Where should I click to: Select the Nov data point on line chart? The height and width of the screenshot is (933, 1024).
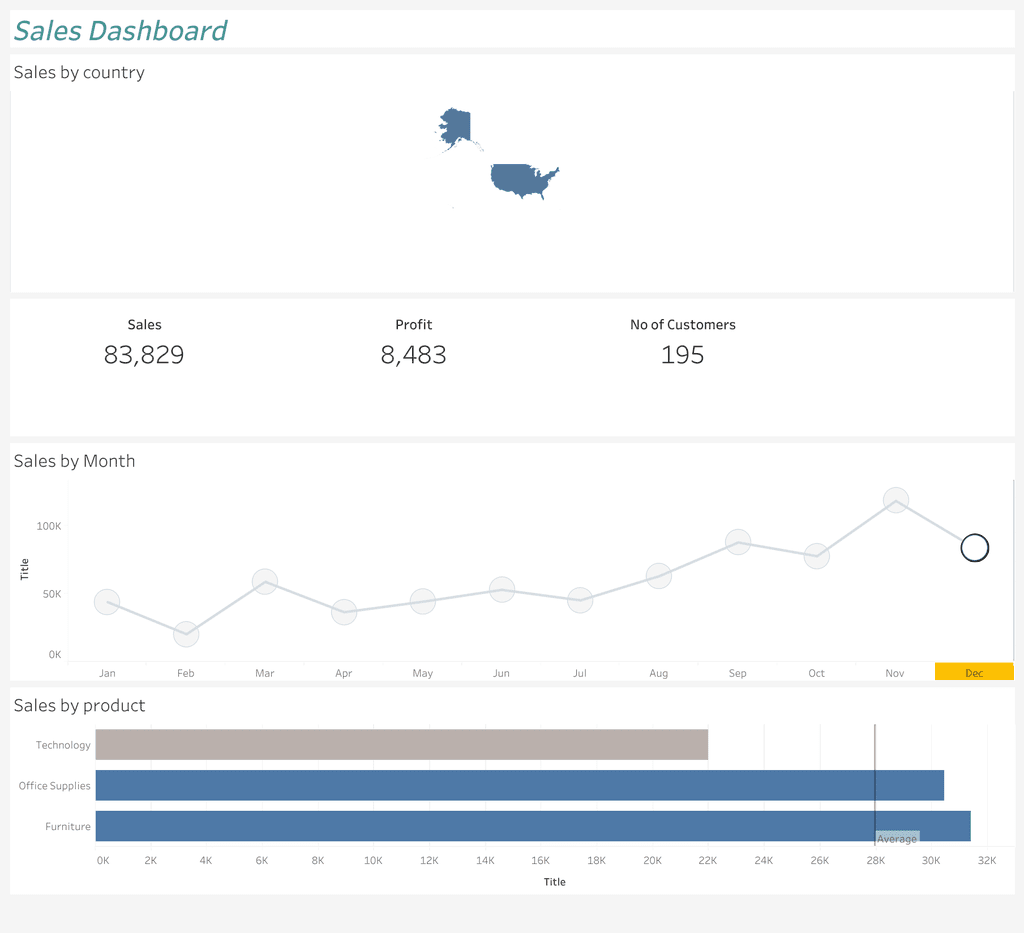896,500
